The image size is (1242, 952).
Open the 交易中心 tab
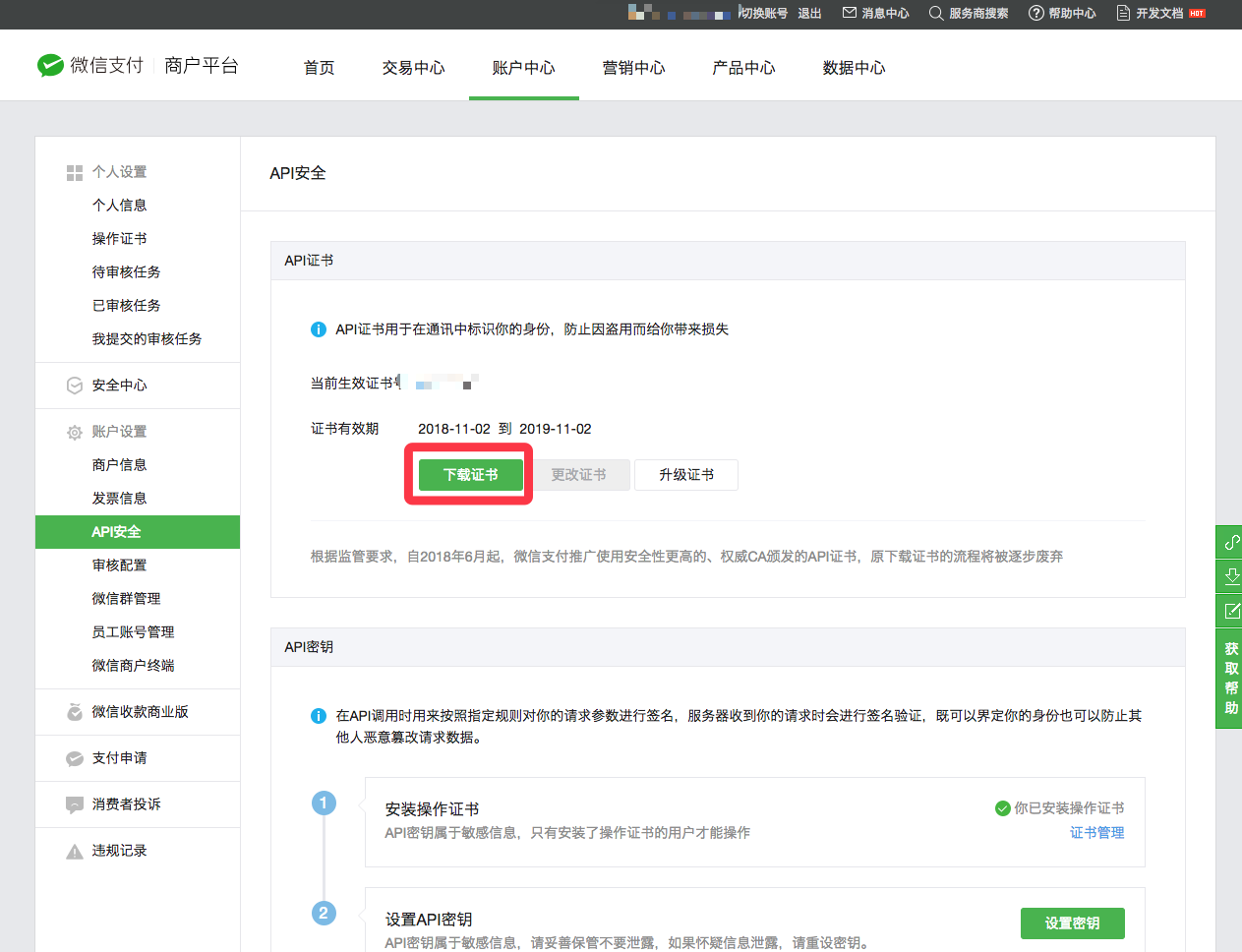pyautogui.click(x=414, y=68)
